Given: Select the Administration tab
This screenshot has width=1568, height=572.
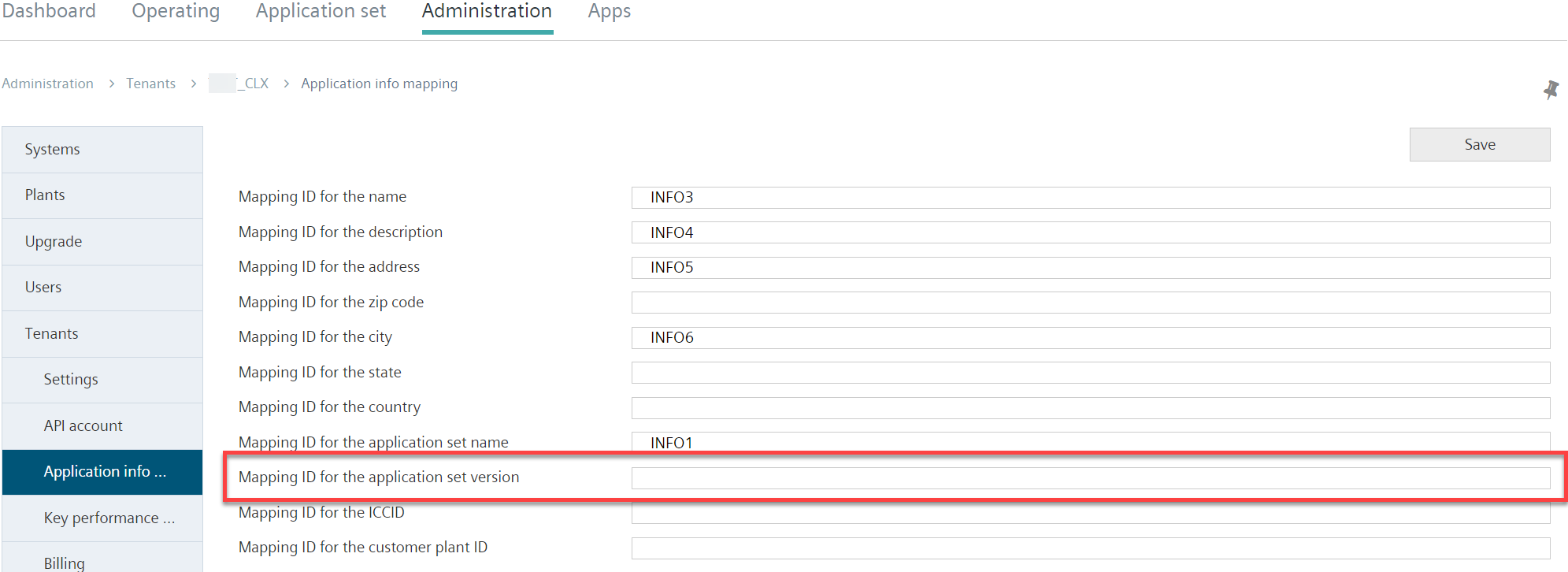Looking at the screenshot, I should (x=487, y=11).
